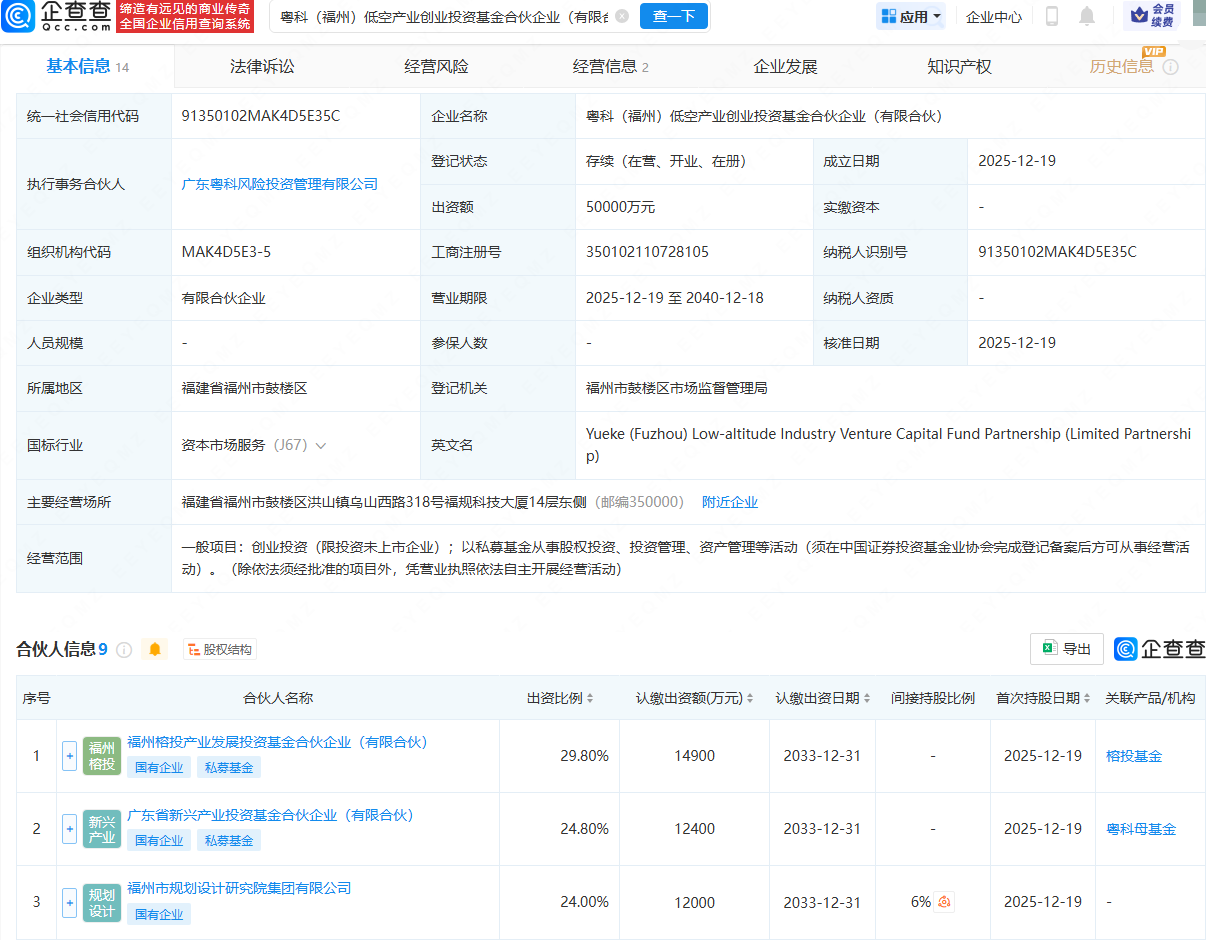
Task: Open the mobile phone app icon
Action: [x=1051, y=16]
